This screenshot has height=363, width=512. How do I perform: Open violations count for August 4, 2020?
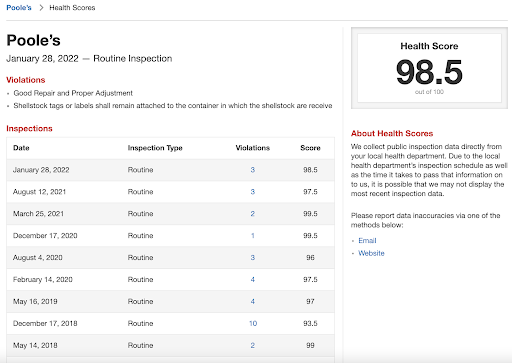pos(253,258)
